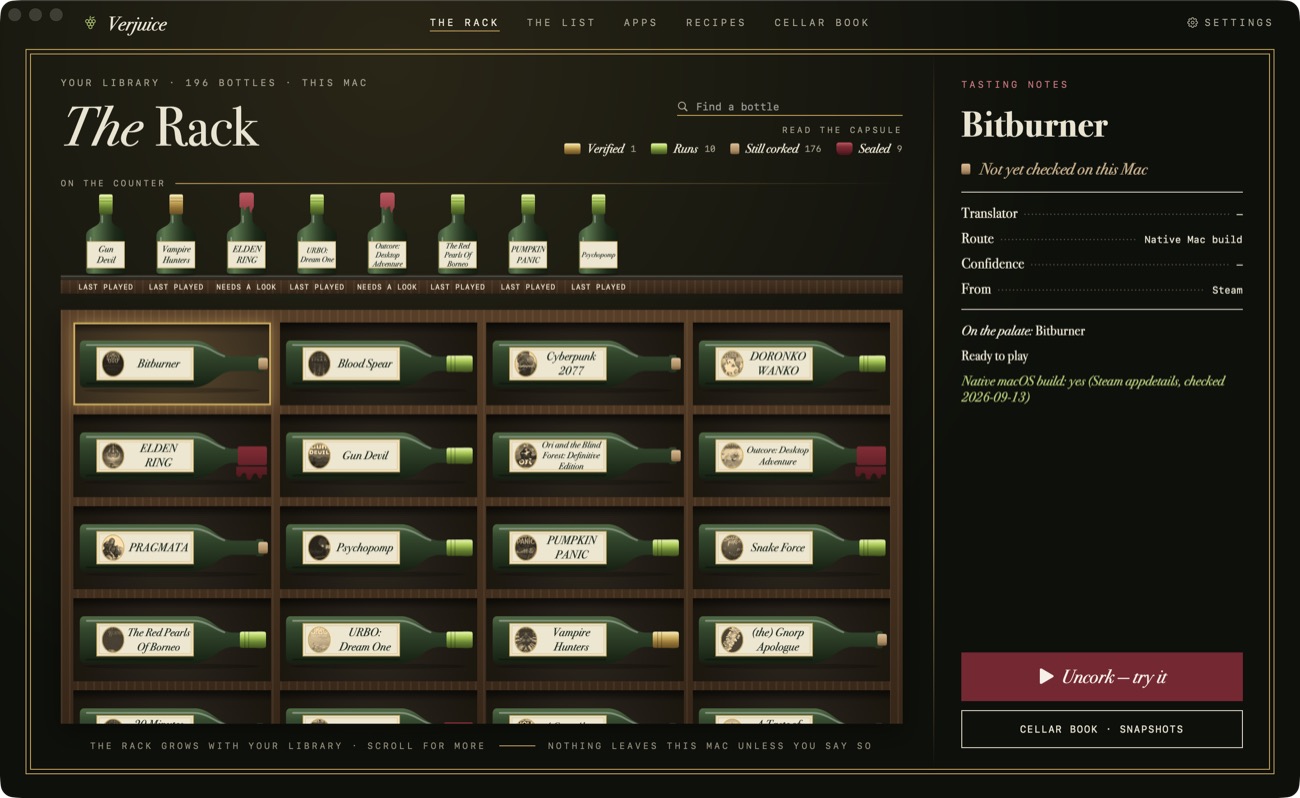This screenshot has height=798, width=1300.
Task: Pick the Cyberpunk 2077 rack bottle
Action: [x=586, y=364]
